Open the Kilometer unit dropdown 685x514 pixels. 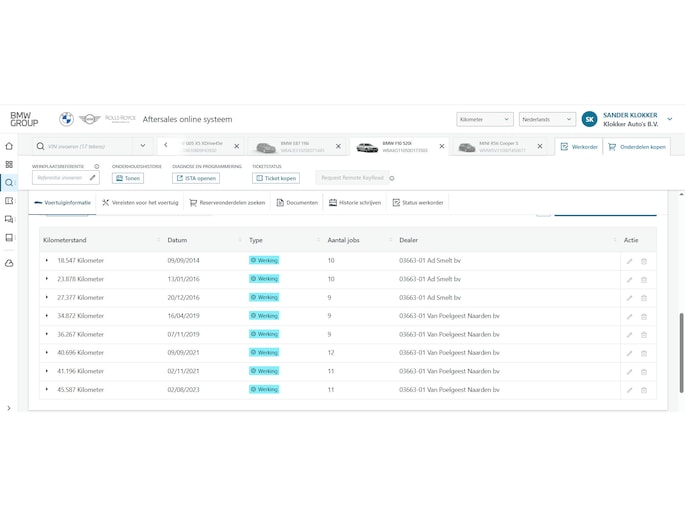[484, 119]
